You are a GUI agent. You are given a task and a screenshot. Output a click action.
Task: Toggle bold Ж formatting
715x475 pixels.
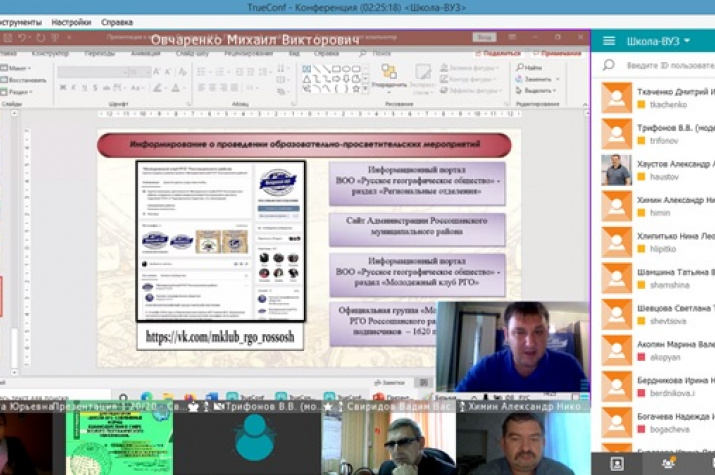pos(63,88)
